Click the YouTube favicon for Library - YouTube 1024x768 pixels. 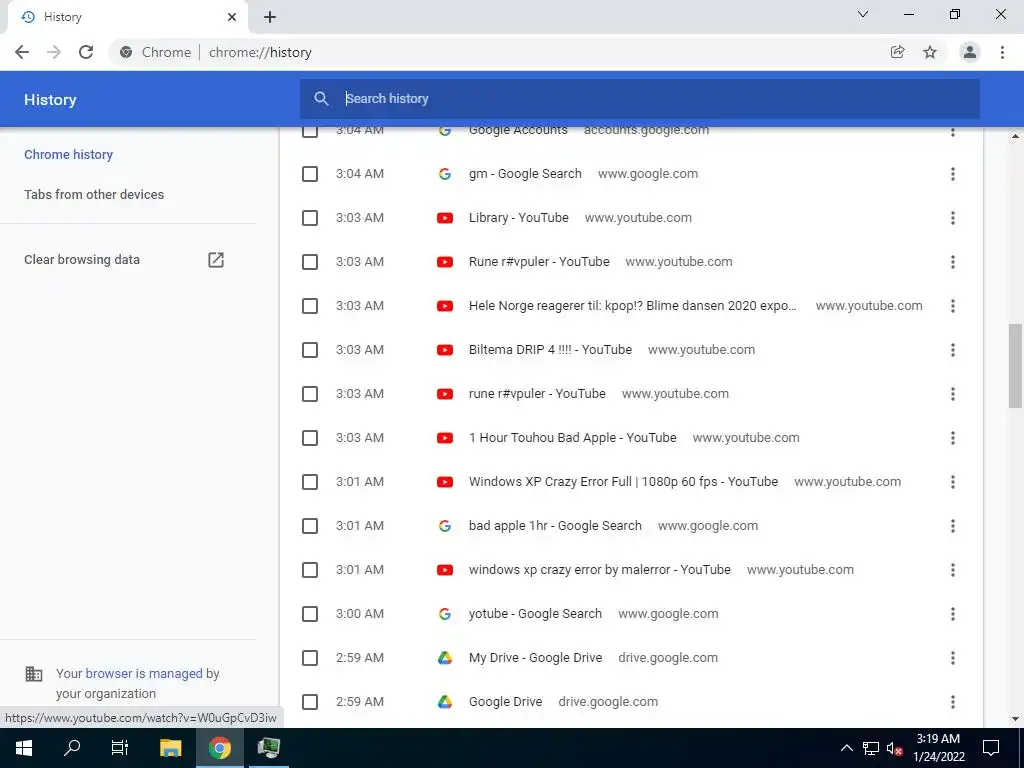445,218
